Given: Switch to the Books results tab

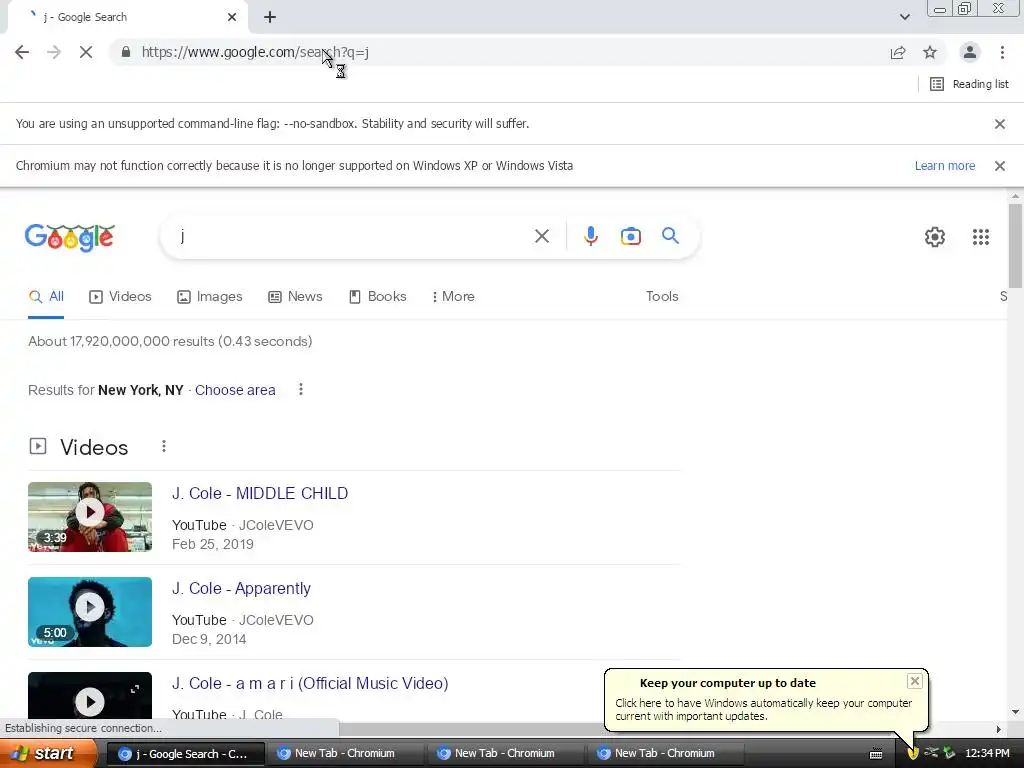Looking at the screenshot, I should [377, 296].
